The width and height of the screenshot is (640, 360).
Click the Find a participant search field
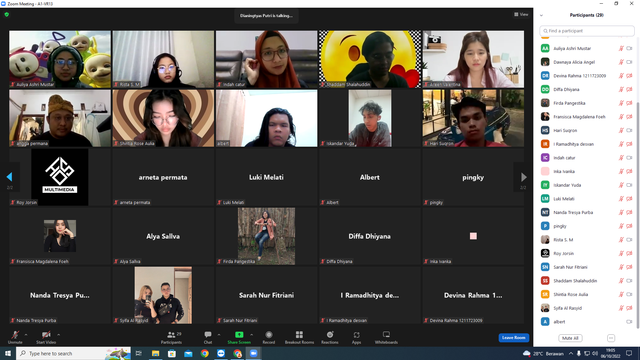point(587,31)
